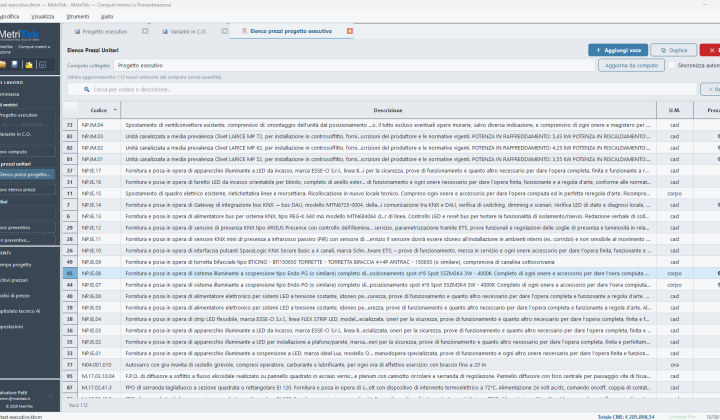Click the save floppy disk icon
The image size is (720, 420).
point(15,65)
